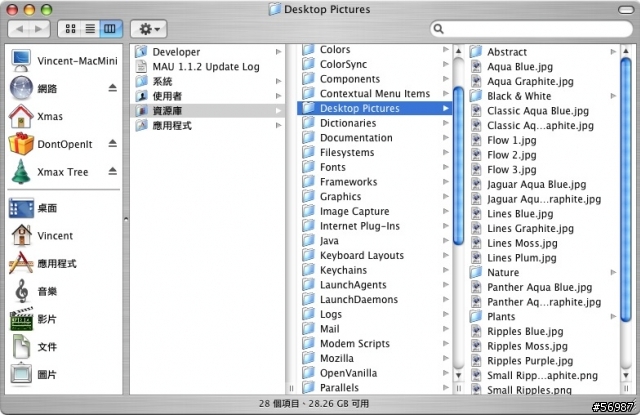Open the 音樂 music sidebar icon

coord(22,291)
